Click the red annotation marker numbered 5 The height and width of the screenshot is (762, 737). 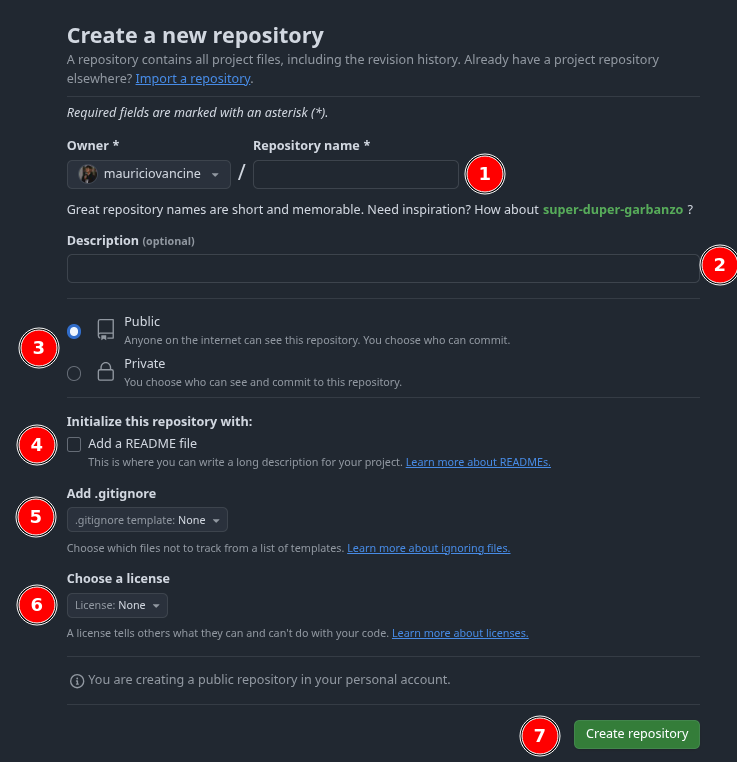(x=36, y=517)
